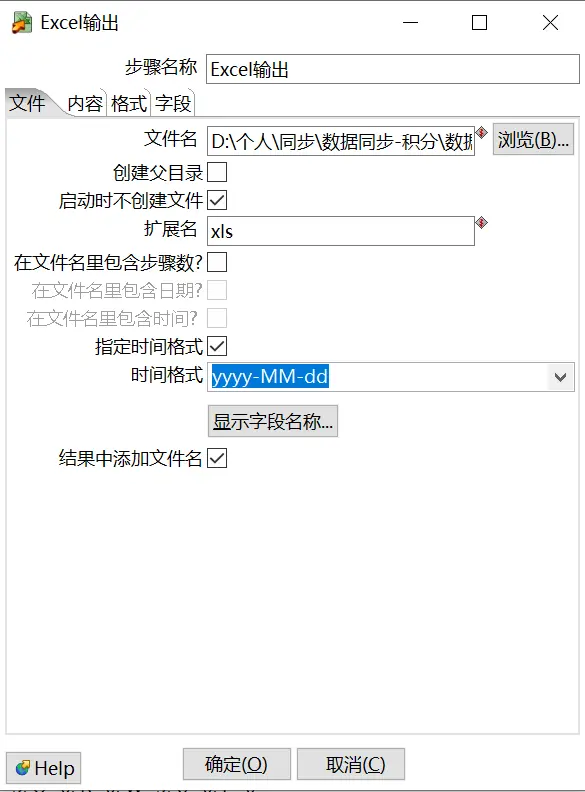Image resolution: width=585 pixels, height=792 pixels.
Task: Confirm with the 确定(O) button
Action: (x=236, y=764)
